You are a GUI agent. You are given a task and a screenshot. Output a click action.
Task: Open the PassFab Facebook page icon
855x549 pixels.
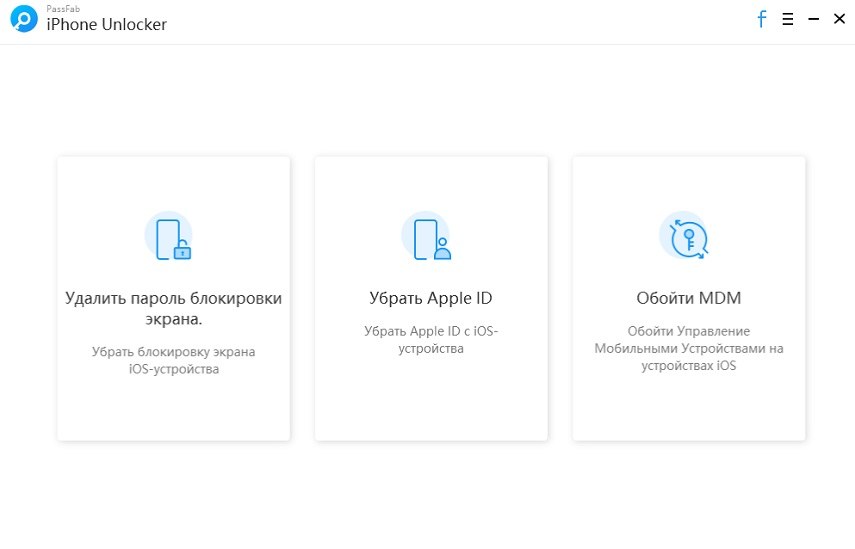click(761, 19)
